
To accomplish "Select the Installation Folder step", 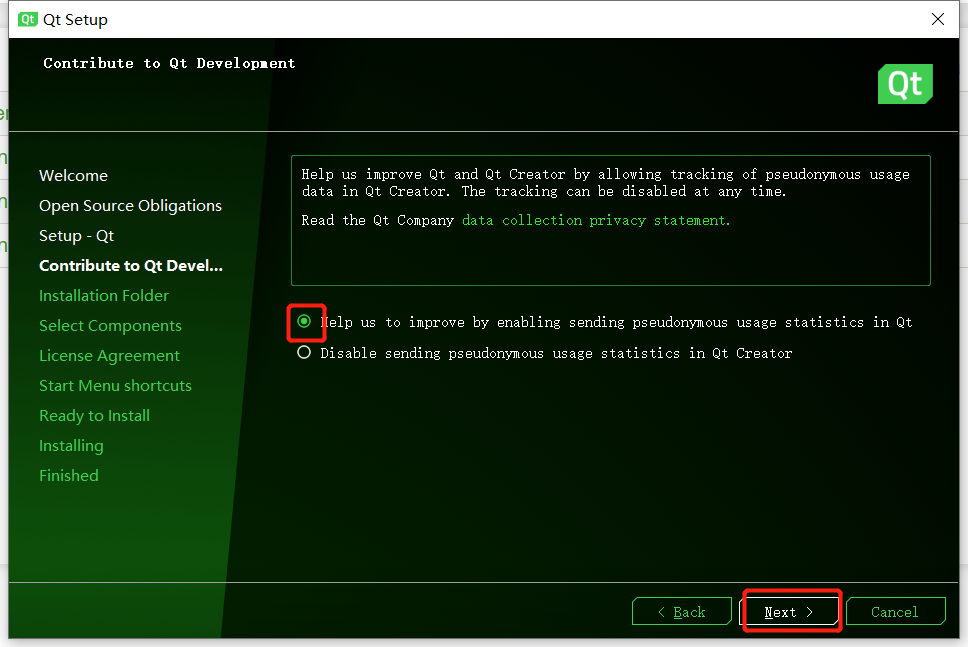I will [104, 296].
